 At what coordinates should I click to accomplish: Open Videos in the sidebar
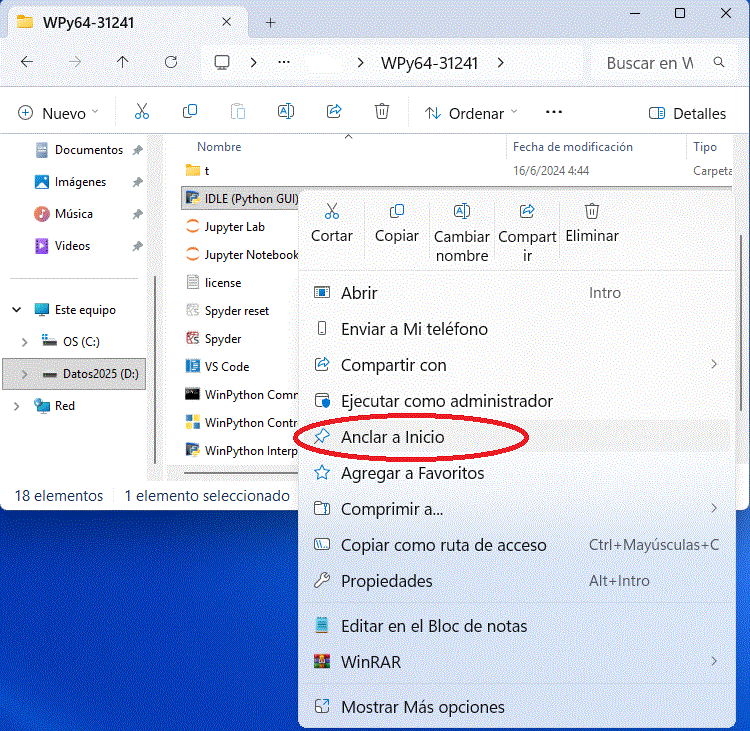[62, 246]
